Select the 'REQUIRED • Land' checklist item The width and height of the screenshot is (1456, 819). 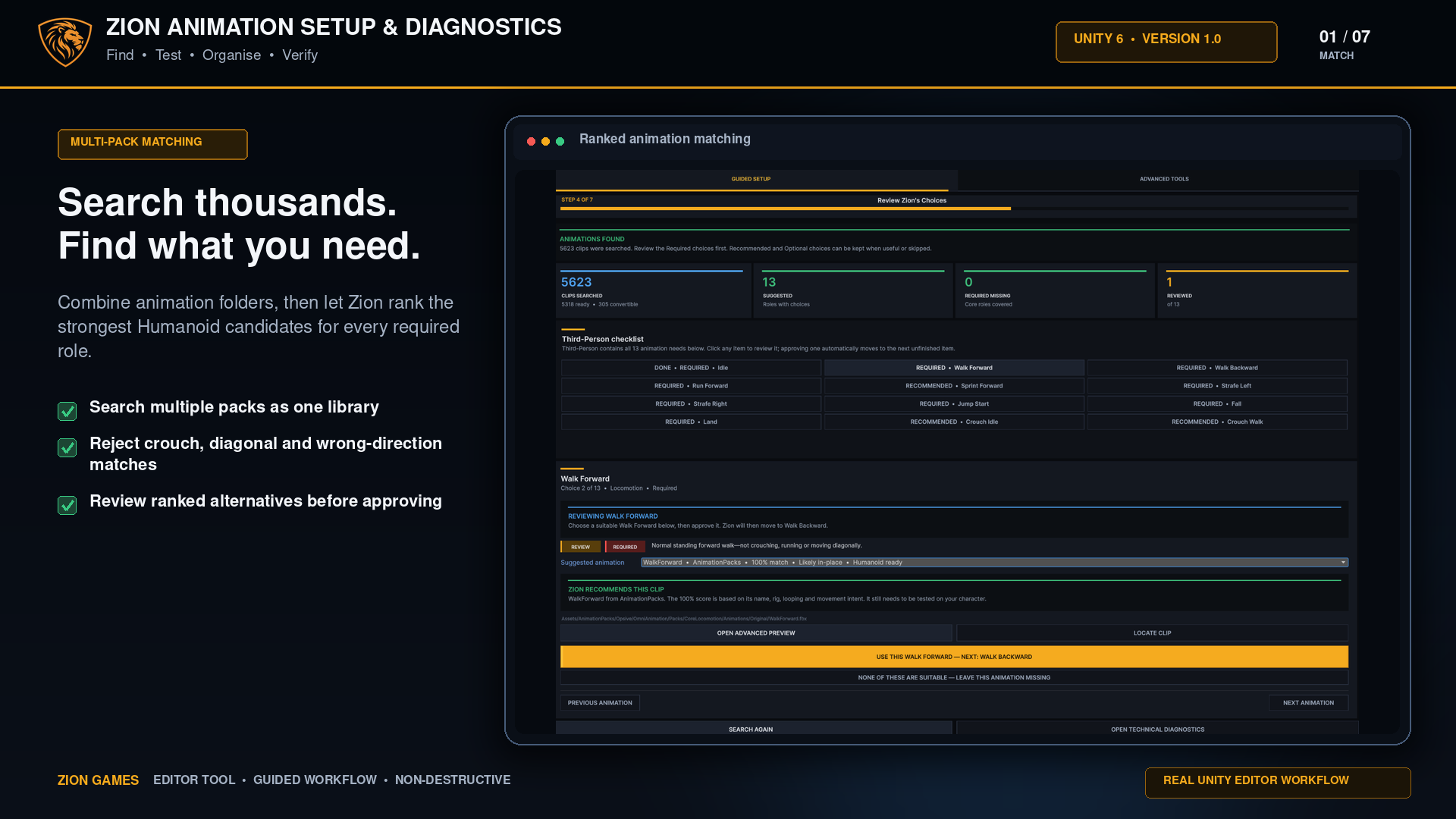tap(691, 422)
